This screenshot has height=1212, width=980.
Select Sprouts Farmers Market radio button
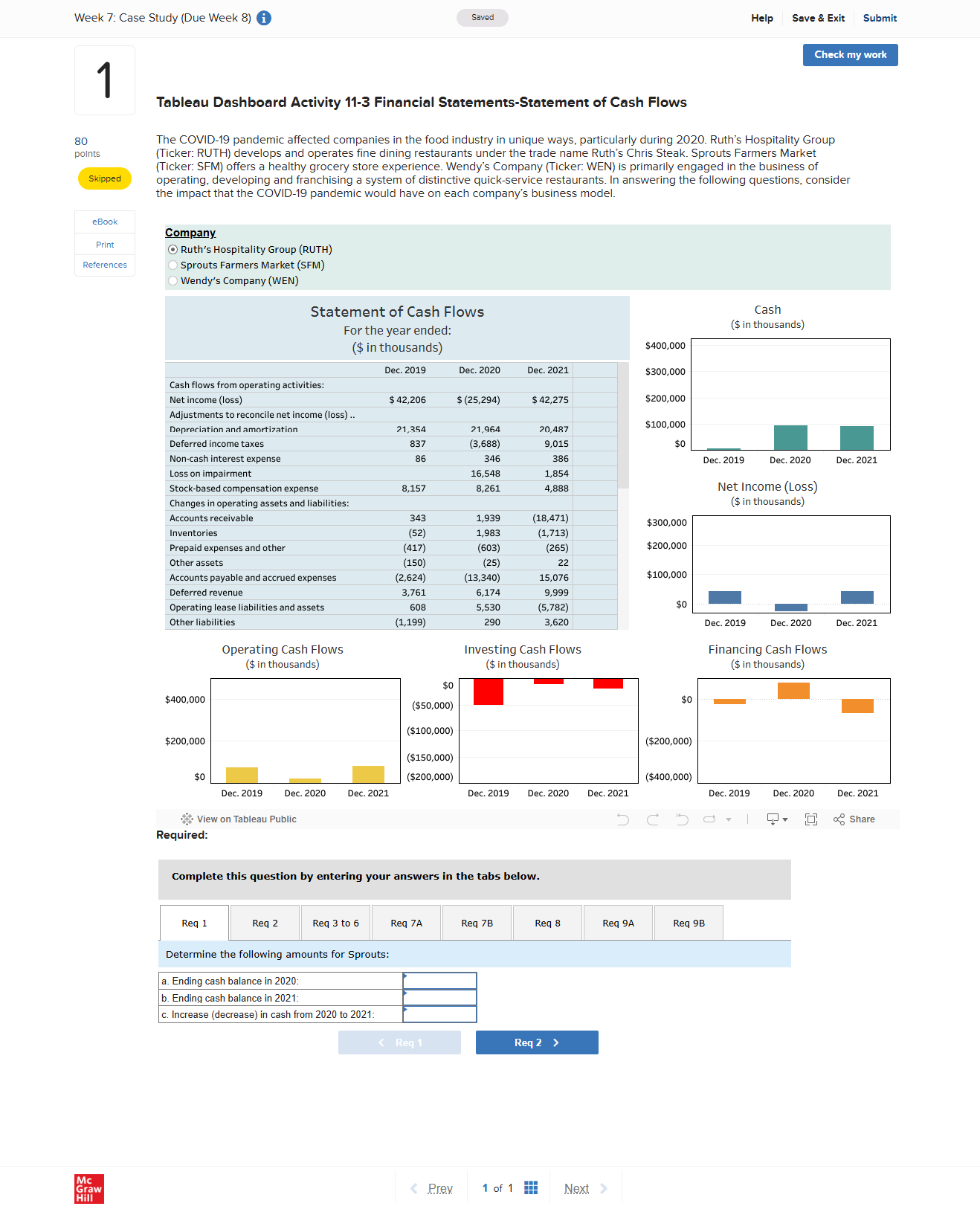(x=173, y=265)
